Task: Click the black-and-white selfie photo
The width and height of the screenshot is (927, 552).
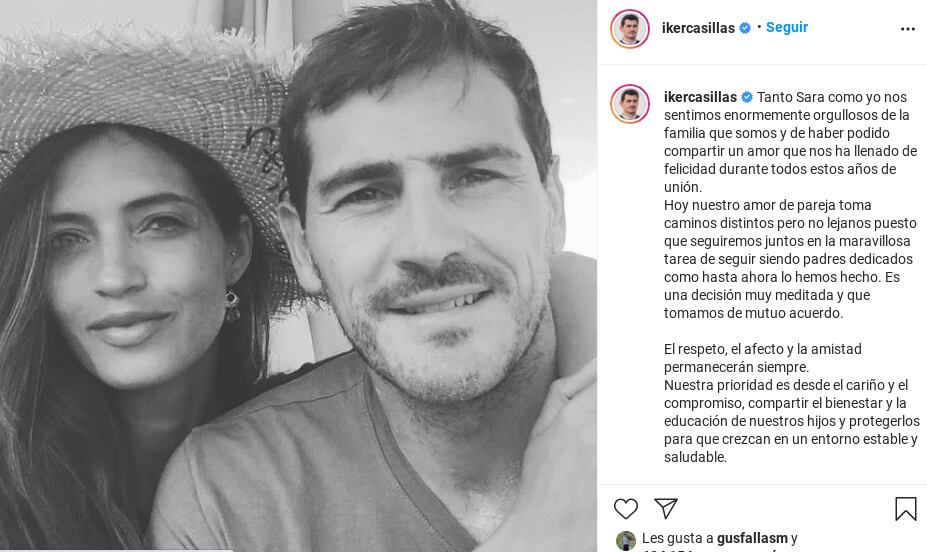Action: 299,276
